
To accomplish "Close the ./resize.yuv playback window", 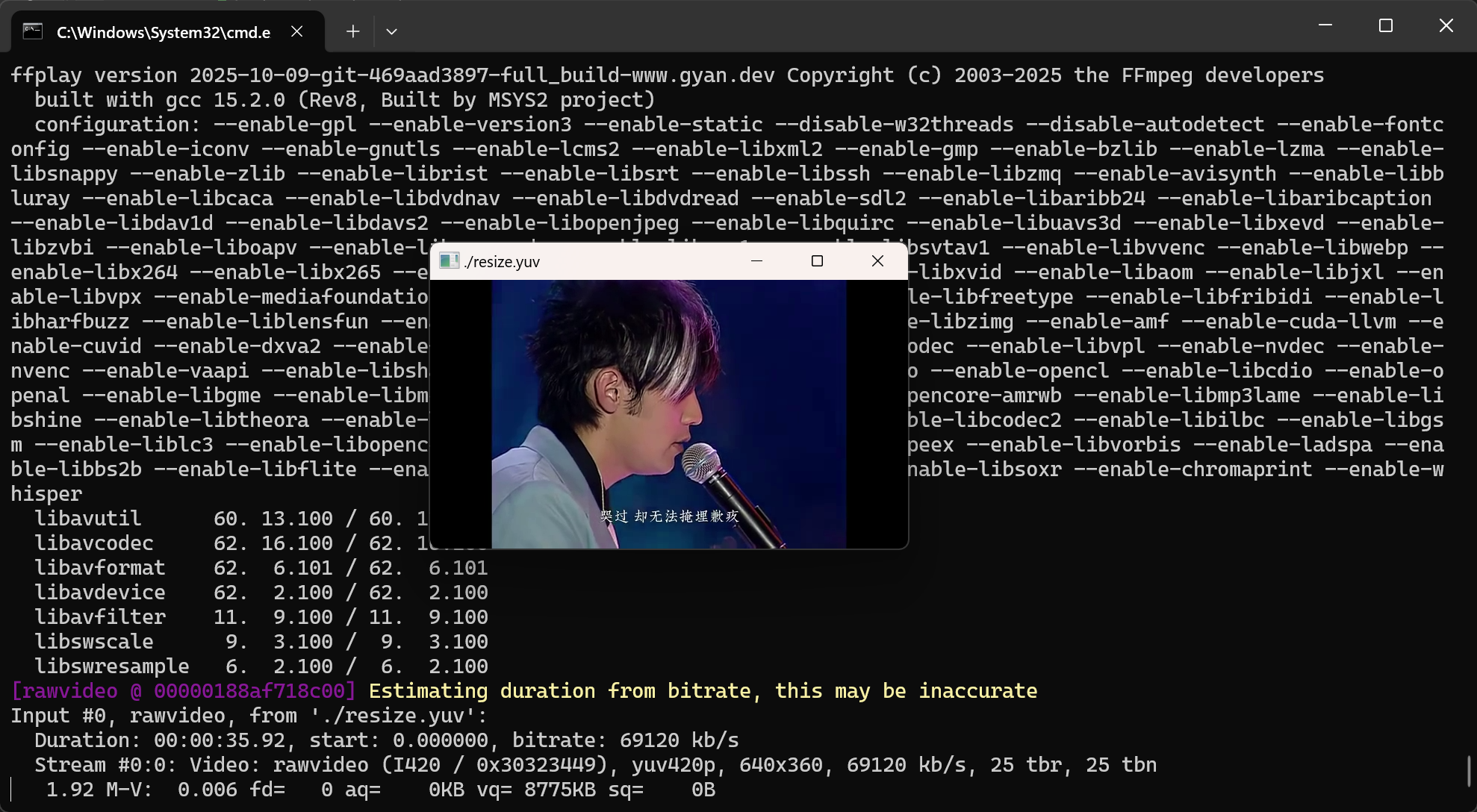I will 877,260.
